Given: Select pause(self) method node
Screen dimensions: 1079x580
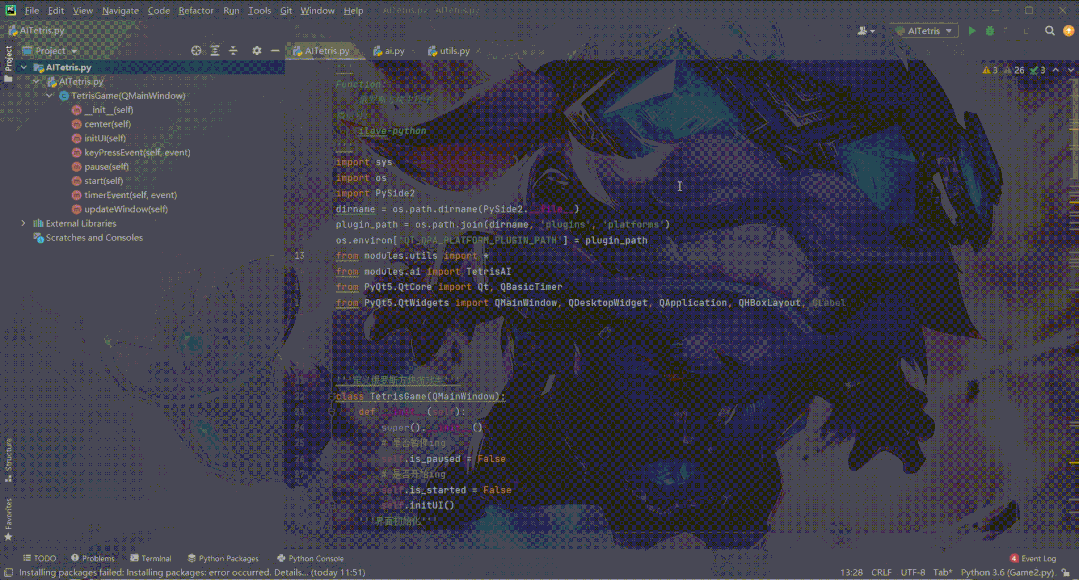Looking at the screenshot, I should [x=100, y=167].
